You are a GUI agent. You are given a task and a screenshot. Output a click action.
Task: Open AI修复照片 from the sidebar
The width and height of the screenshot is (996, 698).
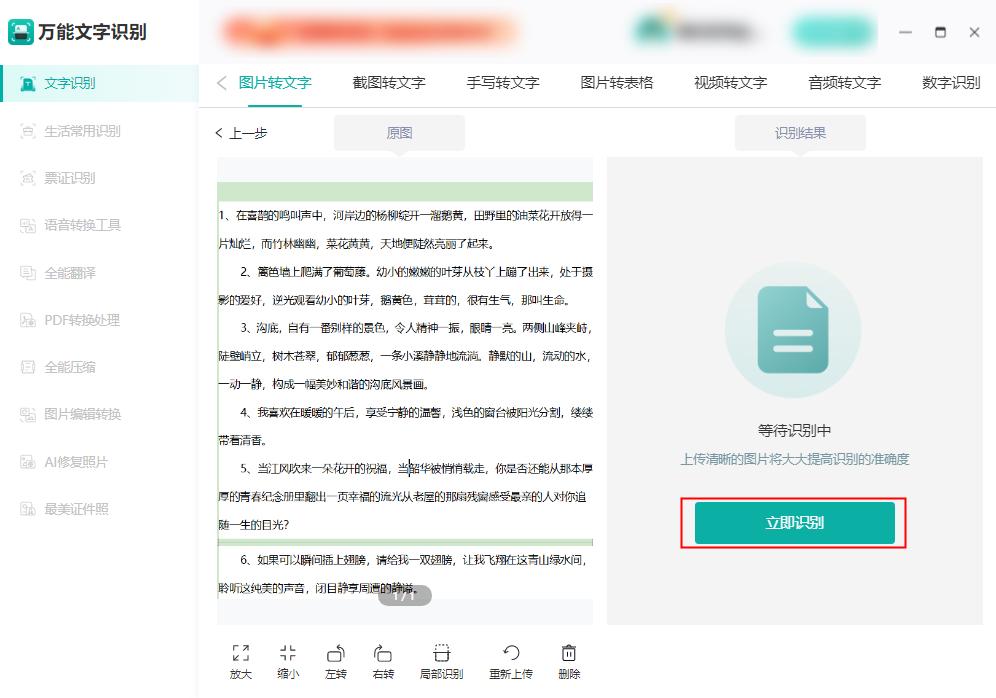74,460
